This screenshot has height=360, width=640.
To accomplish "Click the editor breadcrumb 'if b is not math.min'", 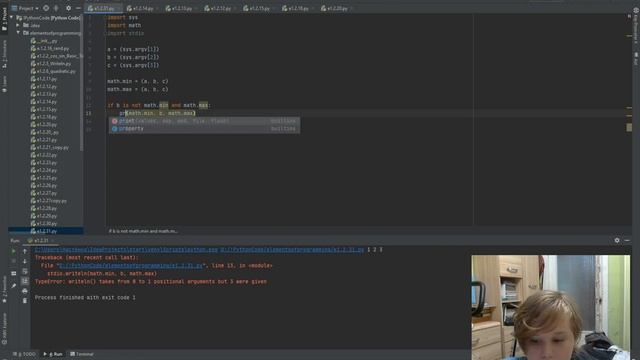I will pos(142,231).
